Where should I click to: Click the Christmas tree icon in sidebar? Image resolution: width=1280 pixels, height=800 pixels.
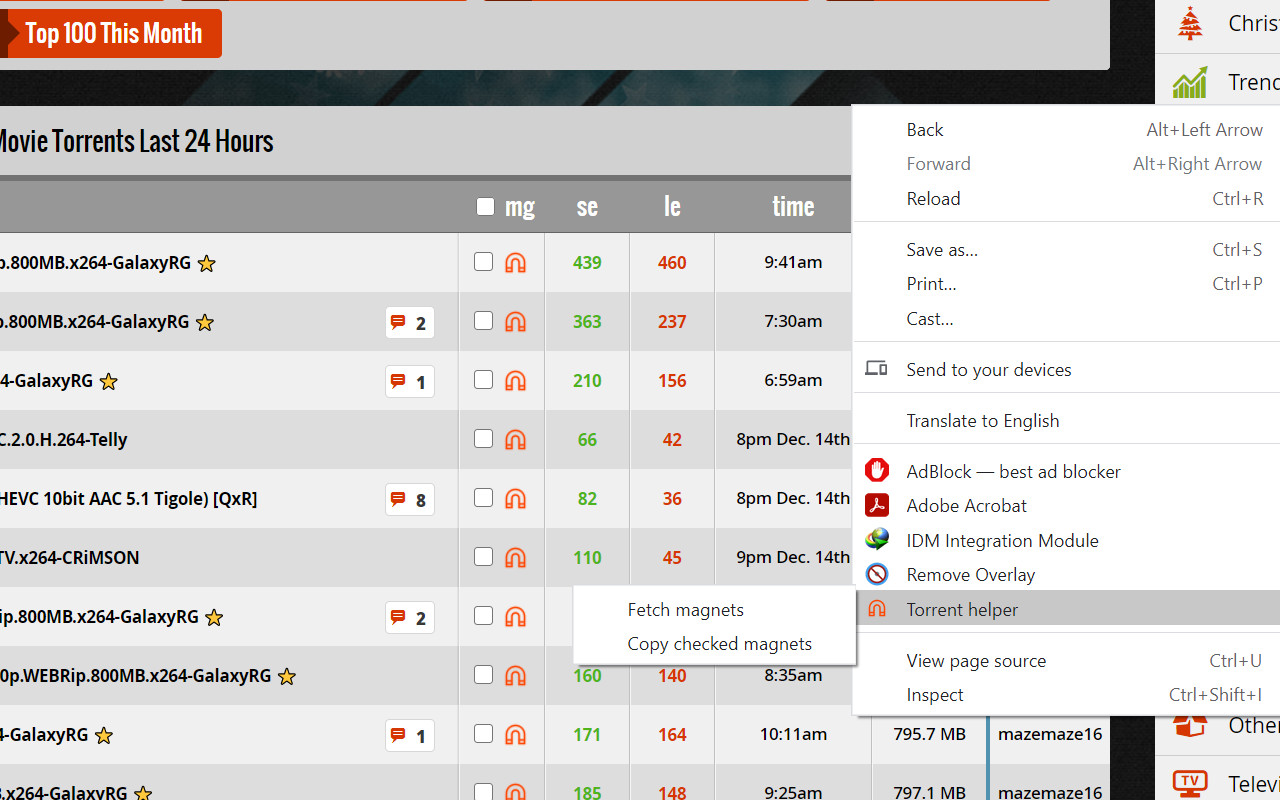pyautogui.click(x=1190, y=23)
